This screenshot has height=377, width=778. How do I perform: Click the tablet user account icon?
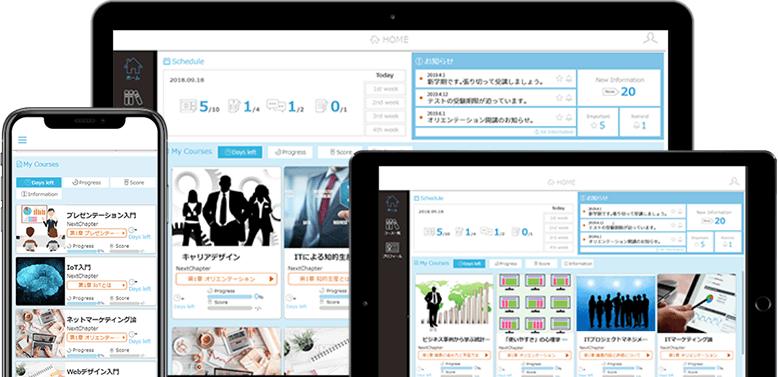[734, 182]
